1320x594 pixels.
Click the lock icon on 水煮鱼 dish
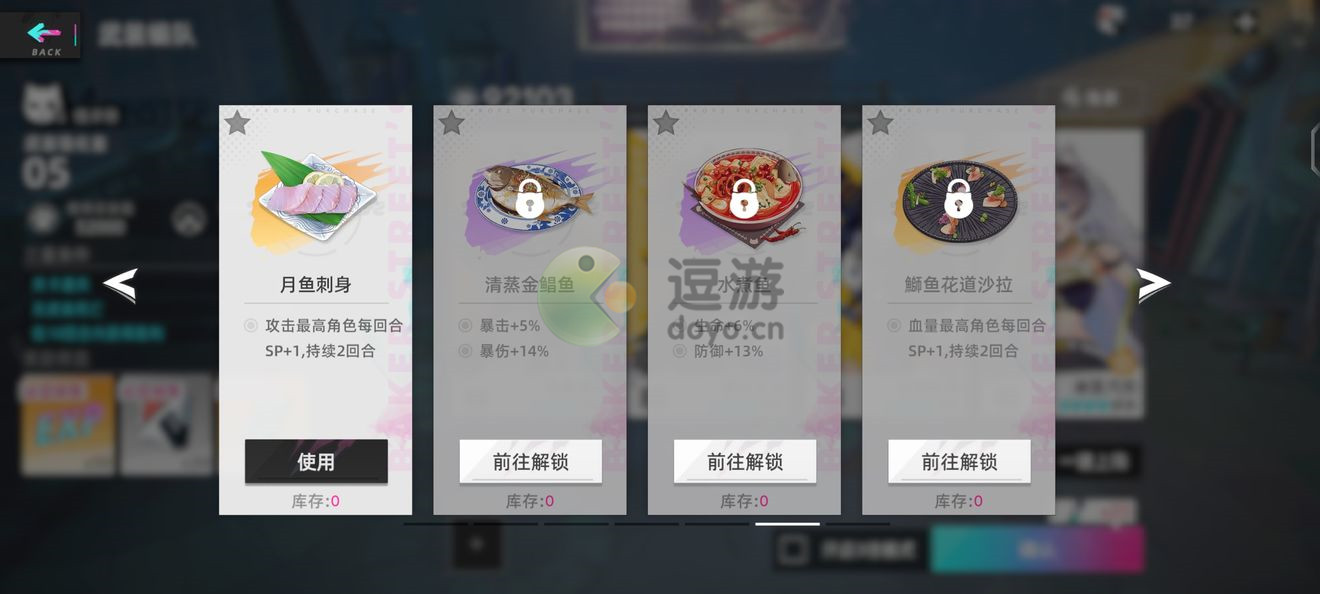pyautogui.click(x=743, y=199)
